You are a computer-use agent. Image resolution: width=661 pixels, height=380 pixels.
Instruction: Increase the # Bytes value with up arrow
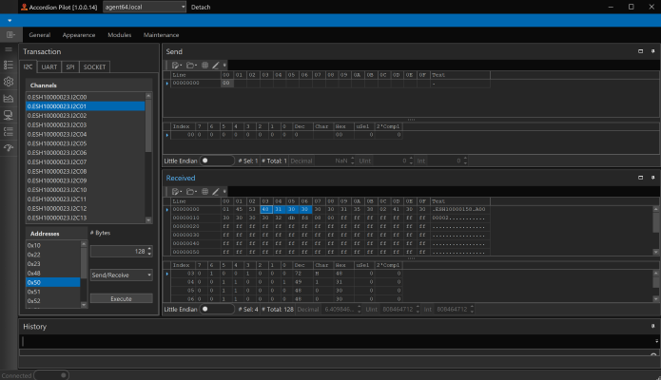tap(149, 249)
